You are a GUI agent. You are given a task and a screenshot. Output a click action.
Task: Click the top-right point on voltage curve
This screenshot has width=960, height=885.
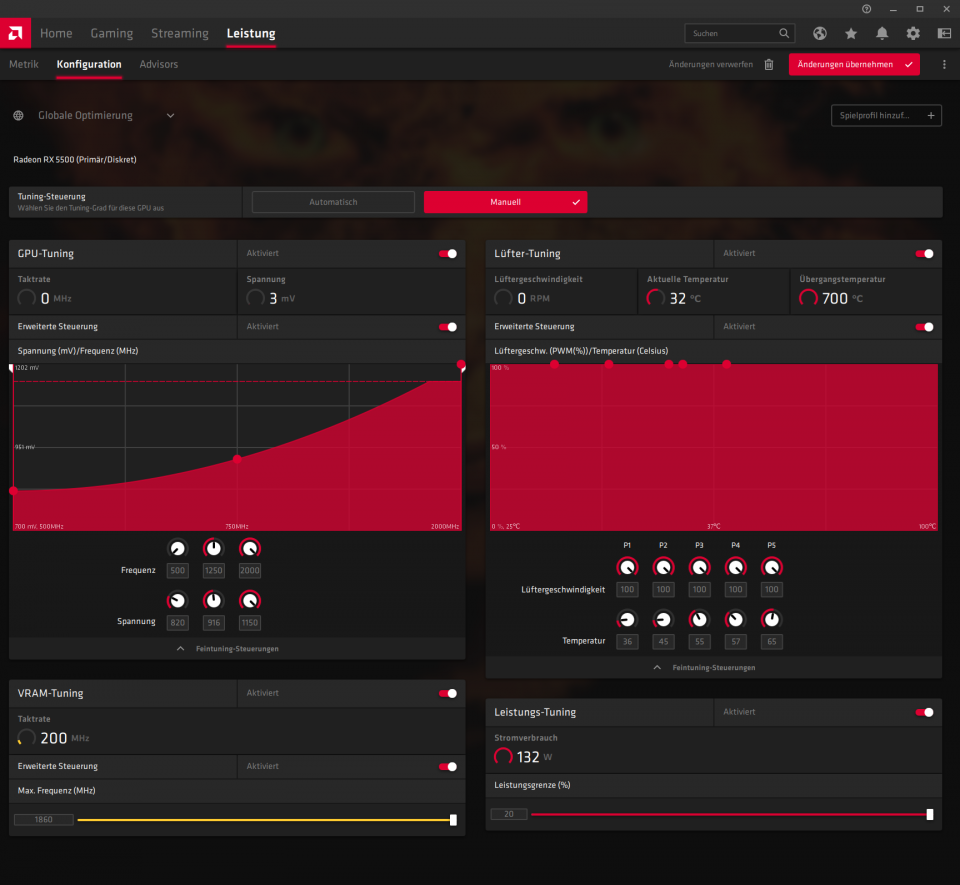[461, 365]
